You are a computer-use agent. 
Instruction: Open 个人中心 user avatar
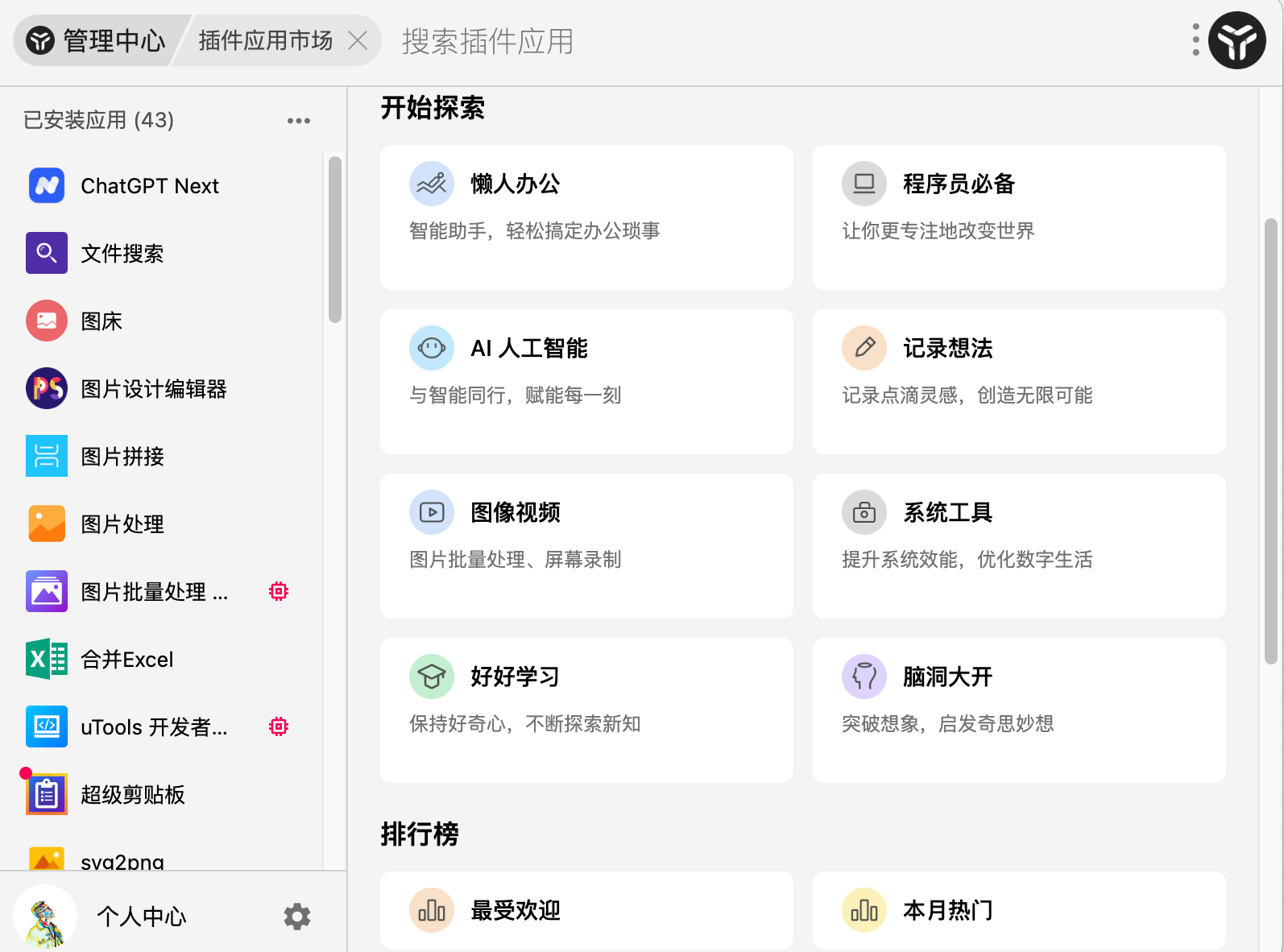pos(45,917)
